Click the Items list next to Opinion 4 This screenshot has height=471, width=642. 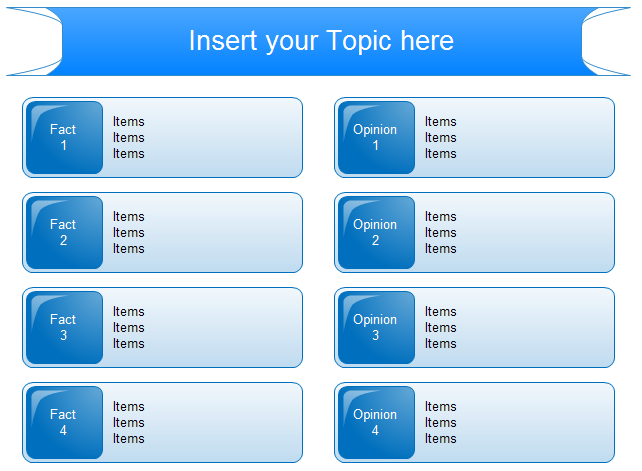point(440,423)
